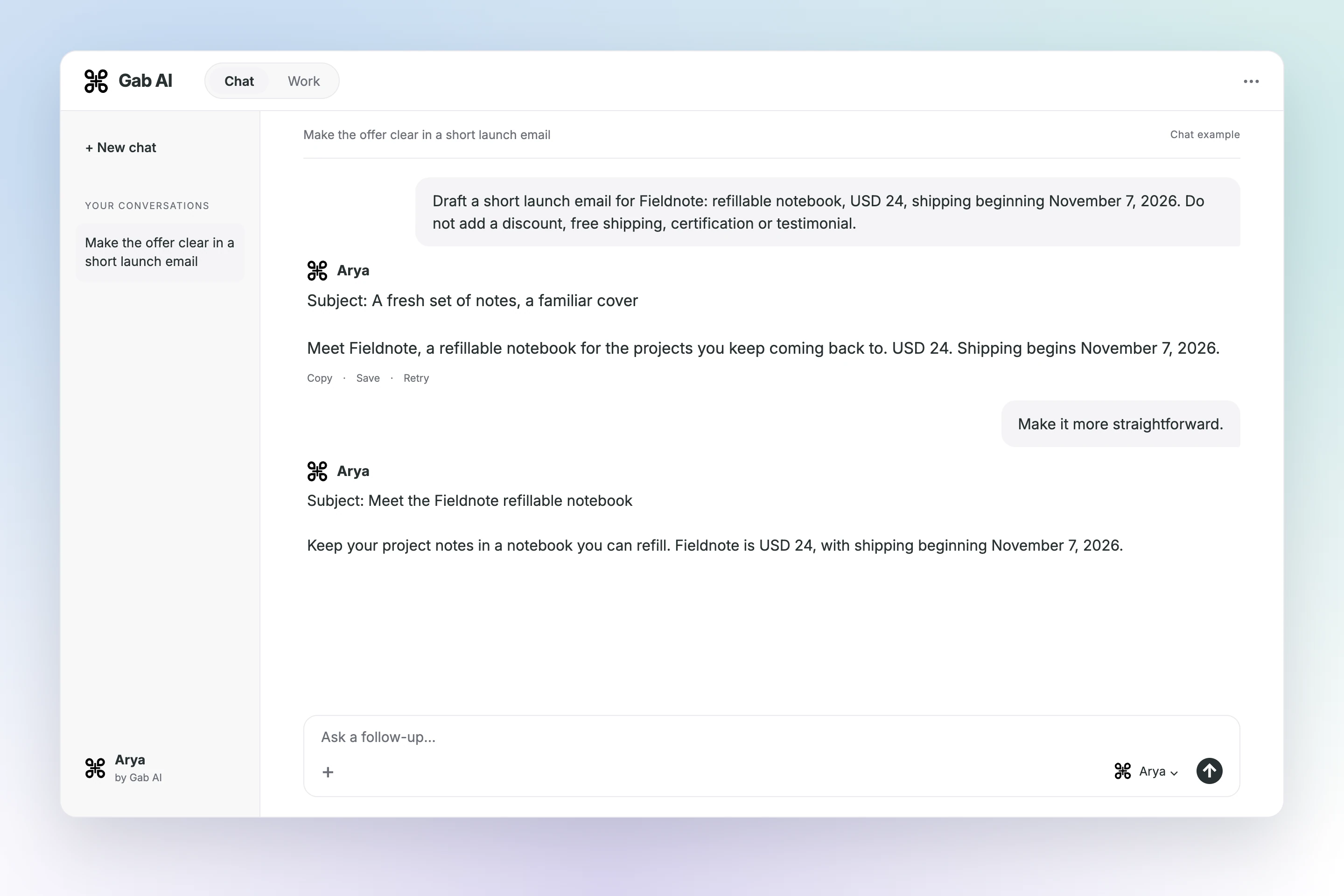Save the first Arya response
This screenshot has width=1344, height=896.
[x=368, y=378]
